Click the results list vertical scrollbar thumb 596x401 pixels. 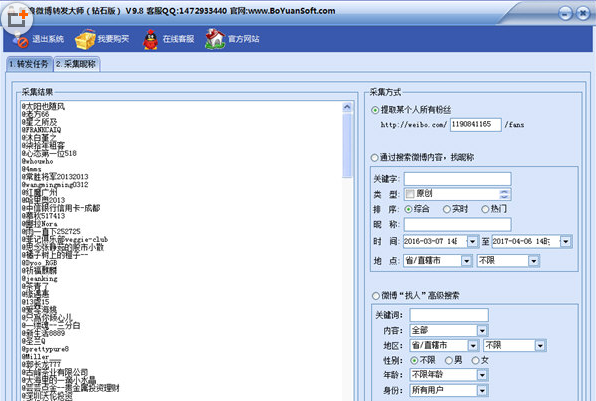click(347, 146)
